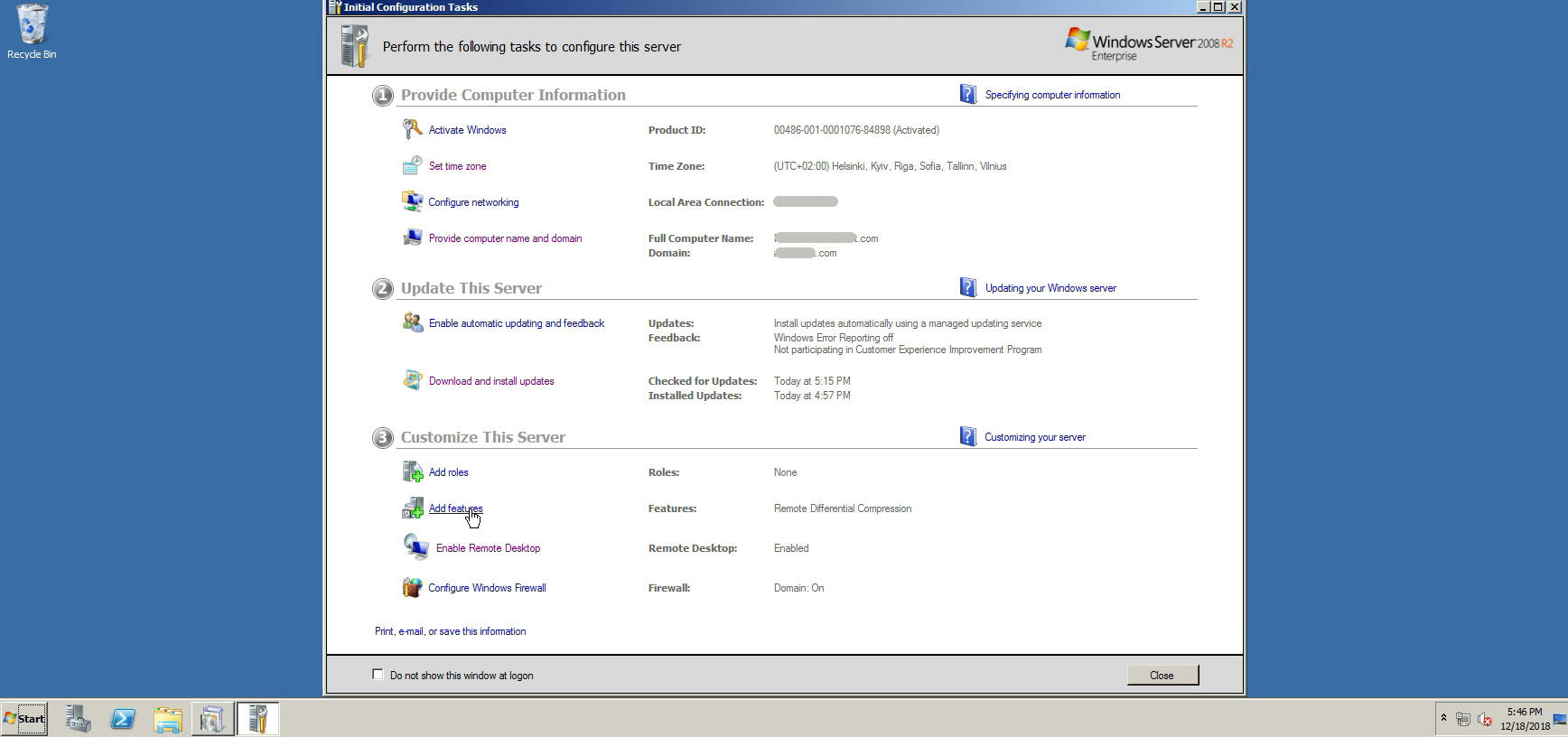The image size is (1568, 737).
Task: Click the server-and-wrench icon in the window header
Action: click(x=355, y=46)
